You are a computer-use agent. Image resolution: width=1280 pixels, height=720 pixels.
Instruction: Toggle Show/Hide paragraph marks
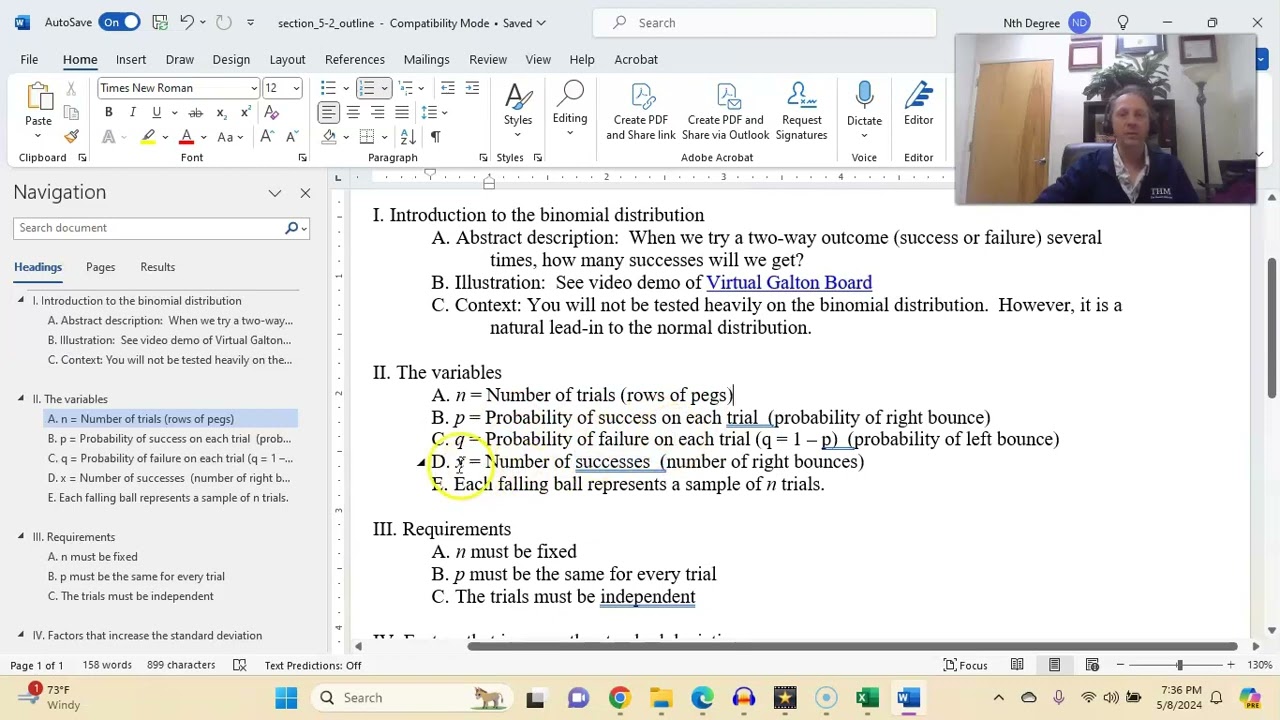point(435,137)
